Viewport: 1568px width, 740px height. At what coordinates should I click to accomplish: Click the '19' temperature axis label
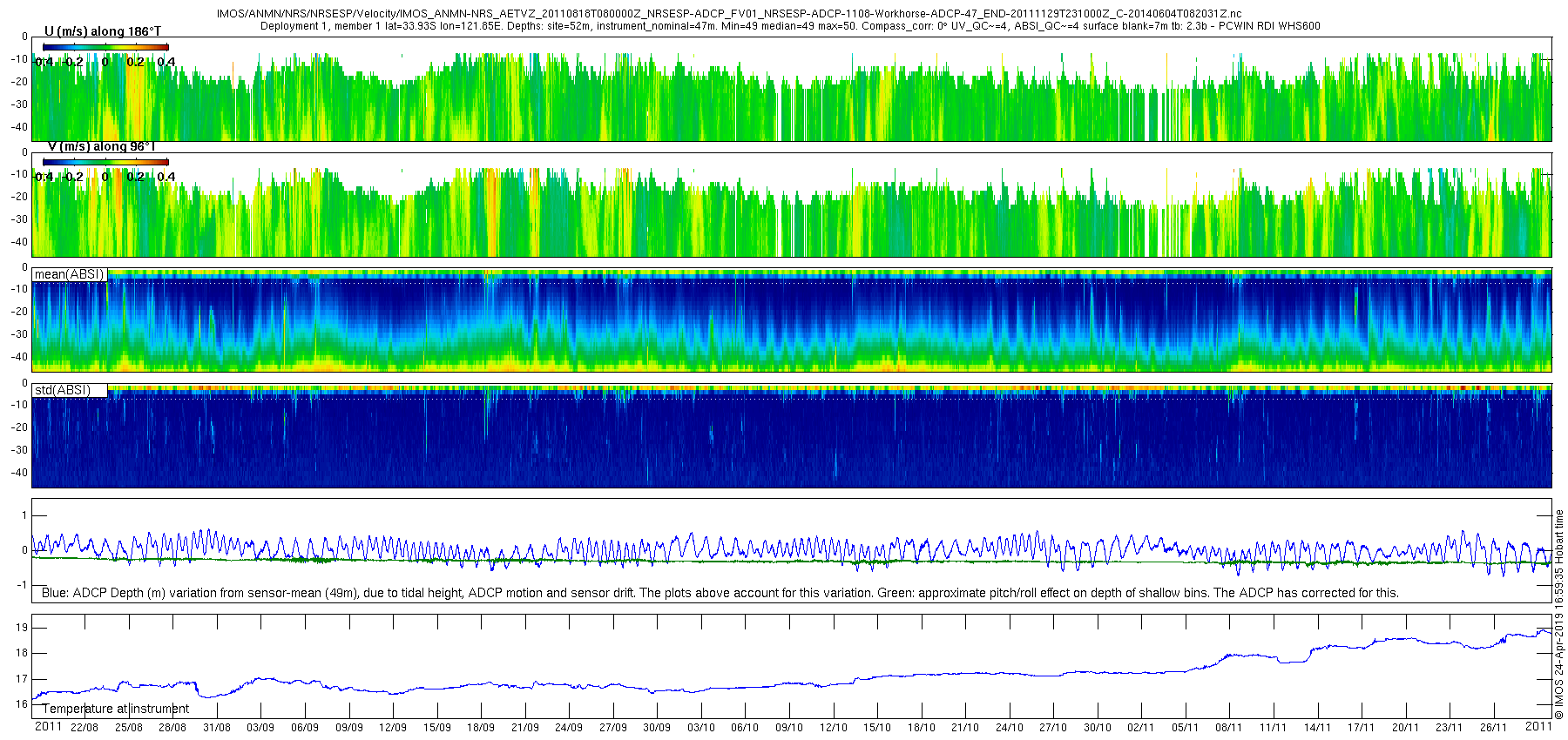(x=22, y=628)
